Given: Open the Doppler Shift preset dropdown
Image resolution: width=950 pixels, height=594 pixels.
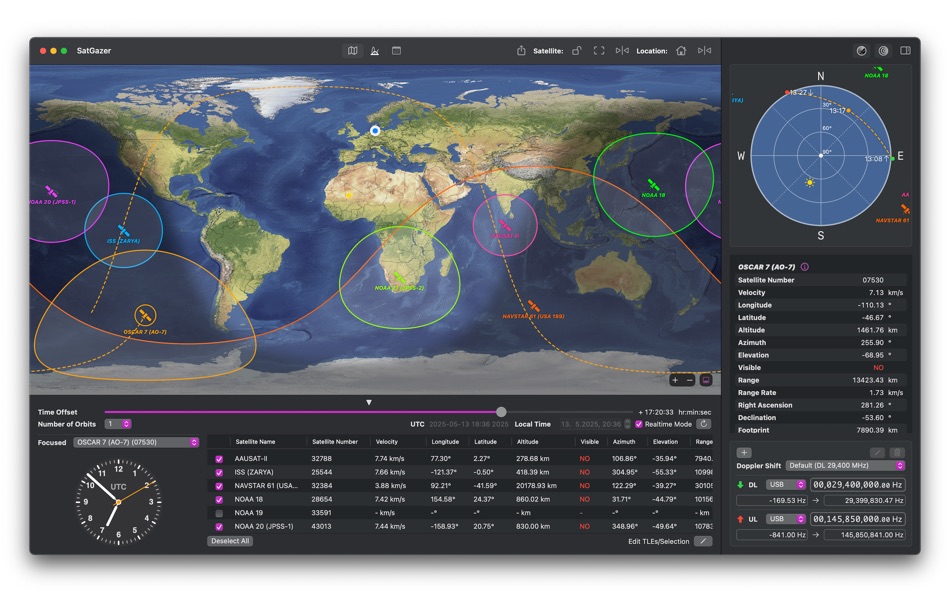Looking at the screenshot, I should coord(845,466).
